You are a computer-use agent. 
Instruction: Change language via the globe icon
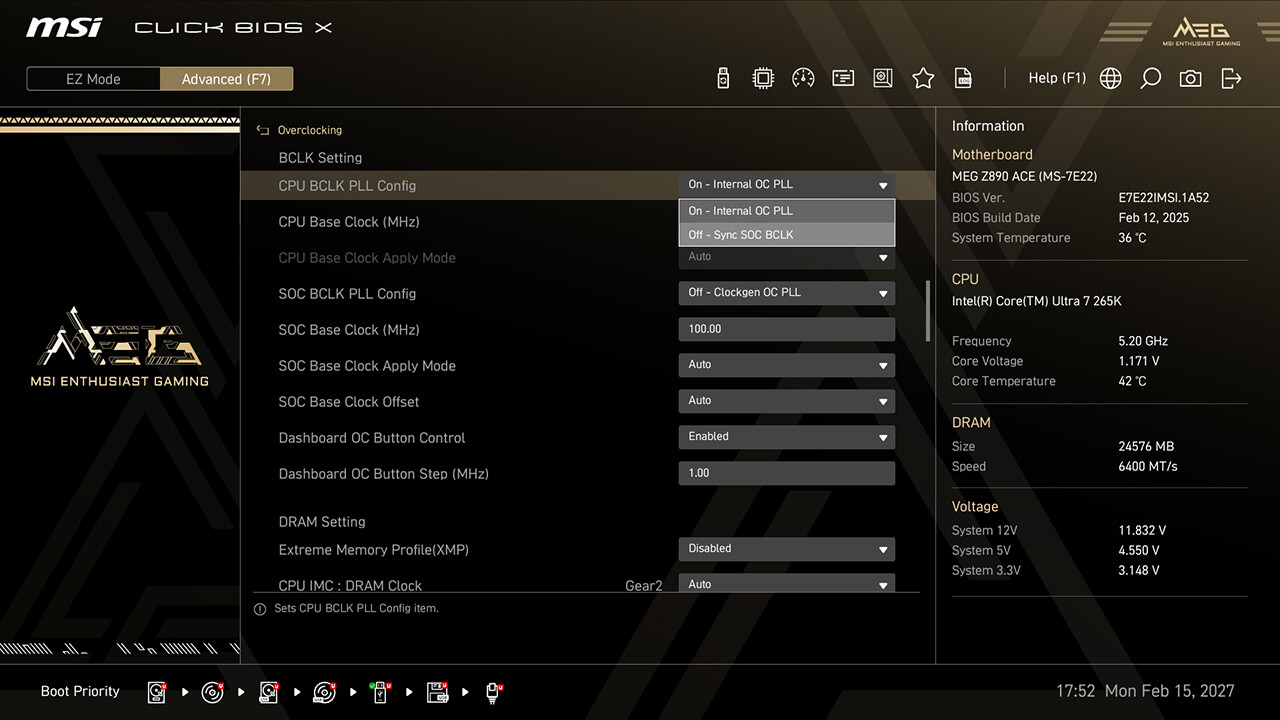1110,78
